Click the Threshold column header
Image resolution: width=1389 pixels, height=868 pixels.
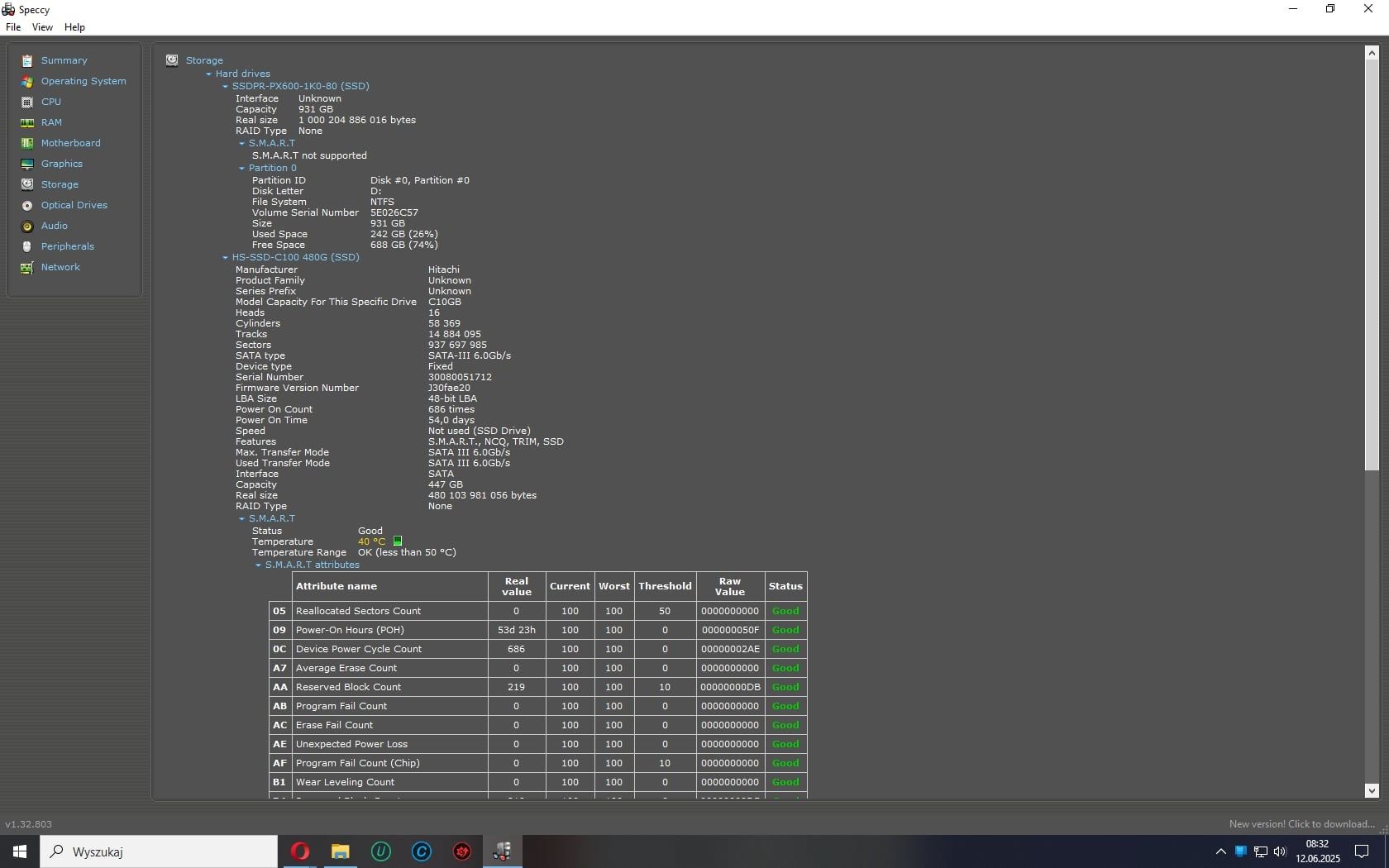click(x=665, y=586)
